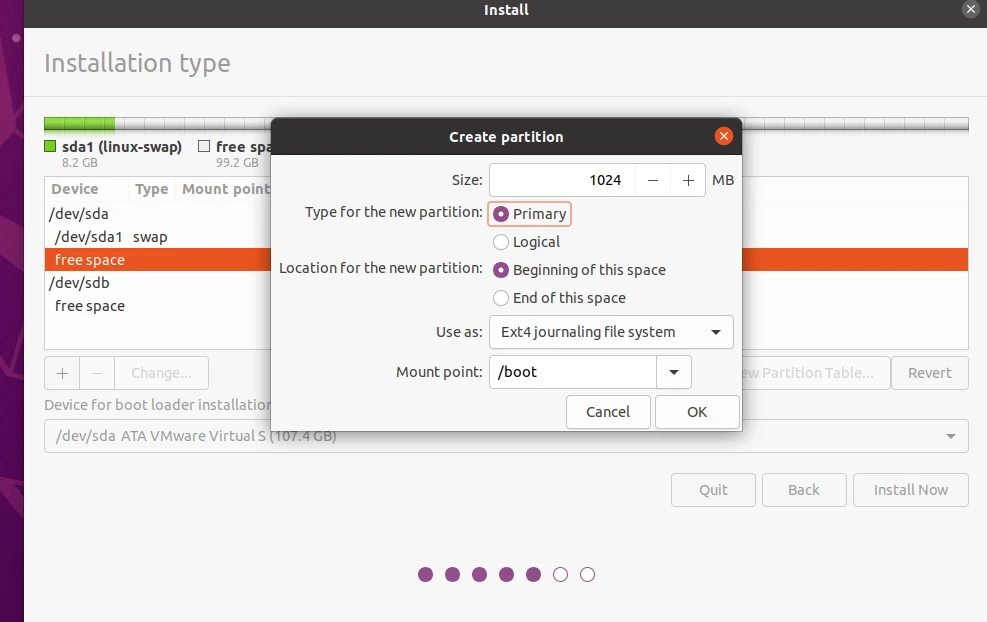
Task: Select the Primary partition type
Action: (502, 214)
